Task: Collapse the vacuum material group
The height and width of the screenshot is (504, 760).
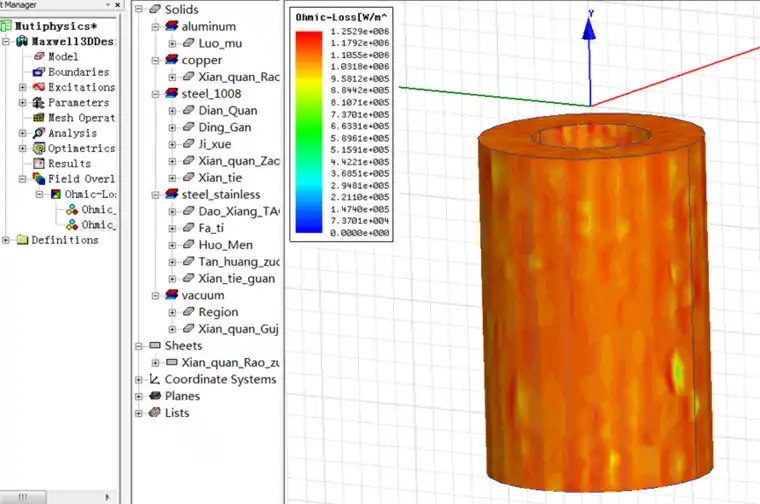Action: (156, 296)
